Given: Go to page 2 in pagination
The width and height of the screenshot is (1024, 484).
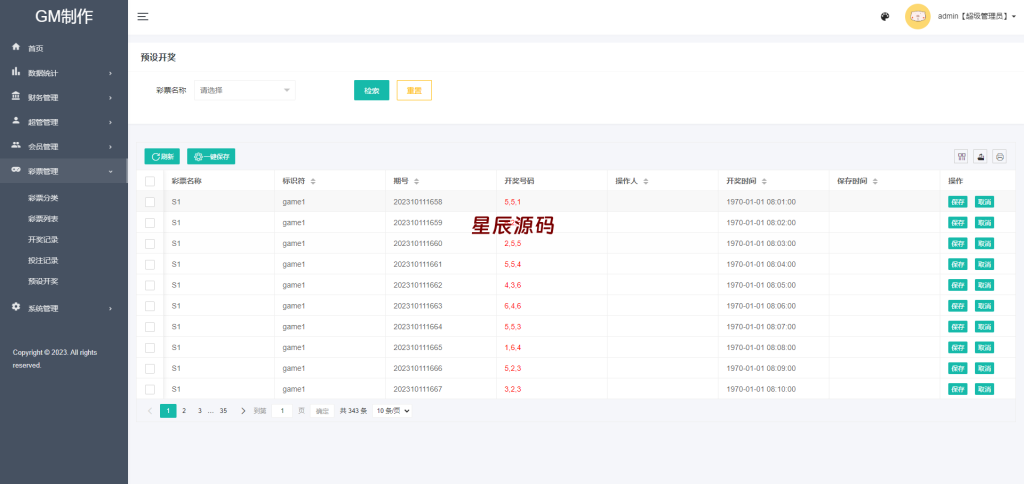Looking at the screenshot, I should pyautogui.click(x=184, y=411).
